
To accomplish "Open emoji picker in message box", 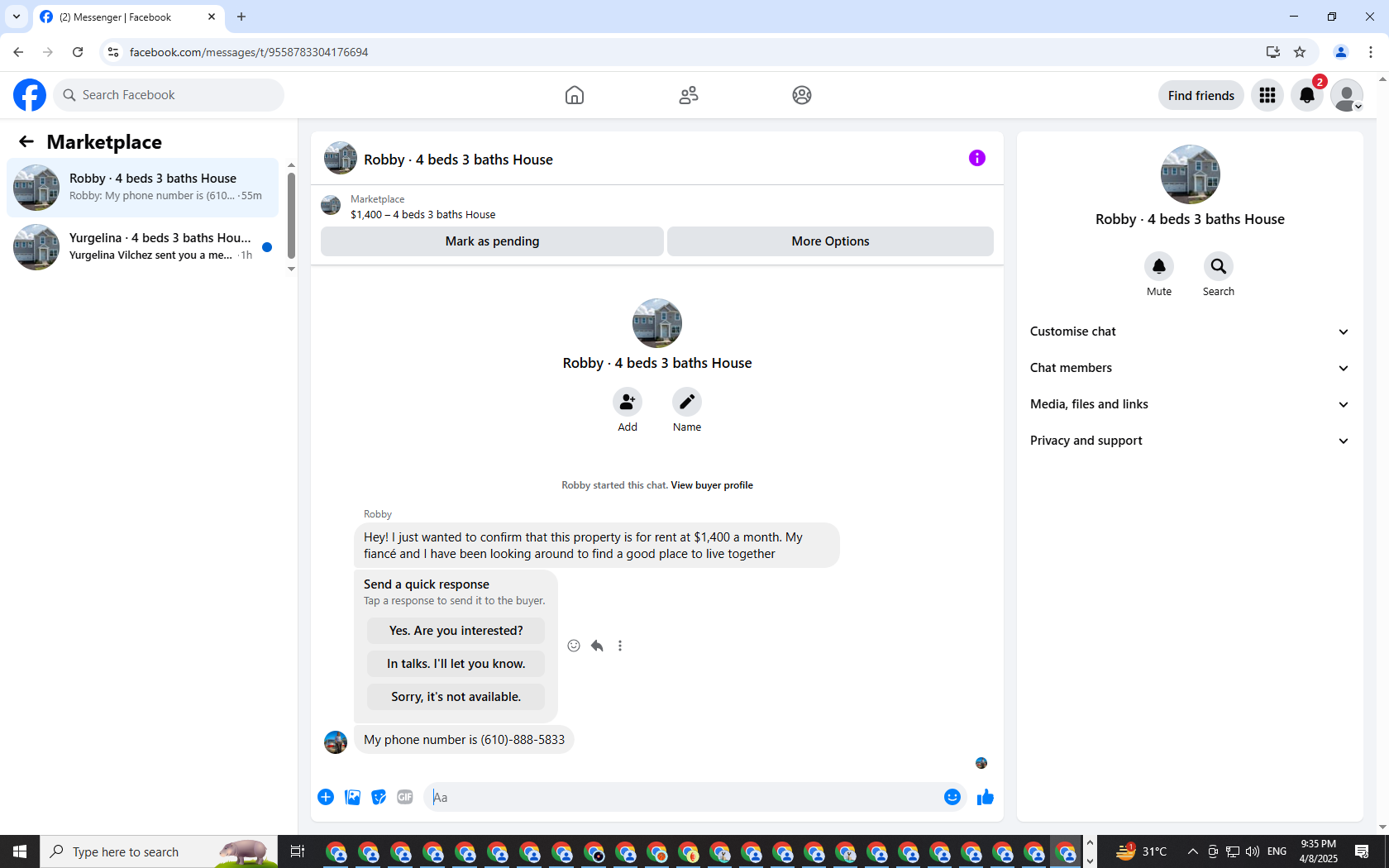I will pyautogui.click(x=952, y=797).
